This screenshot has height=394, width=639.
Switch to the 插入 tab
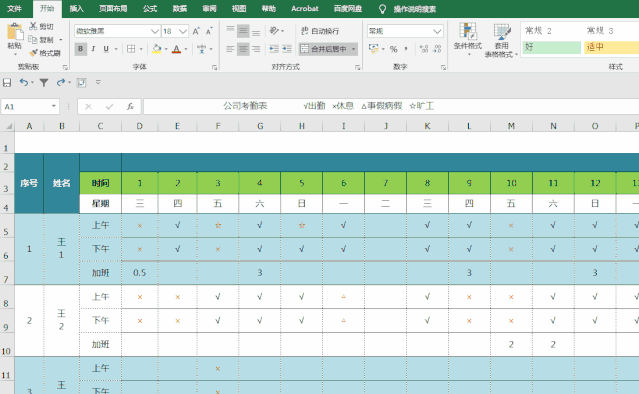pos(77,9)
